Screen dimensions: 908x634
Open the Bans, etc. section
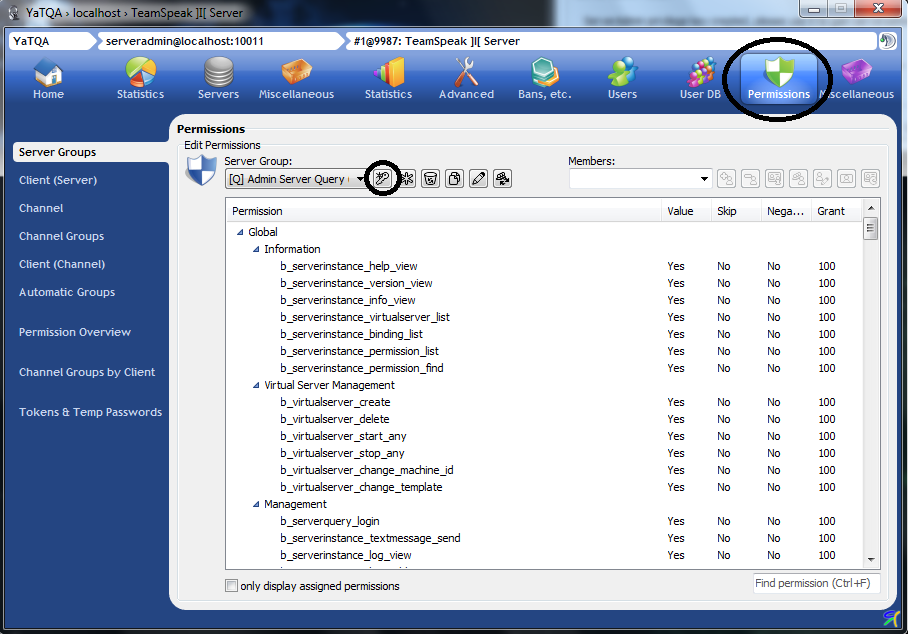click(544, 79)
